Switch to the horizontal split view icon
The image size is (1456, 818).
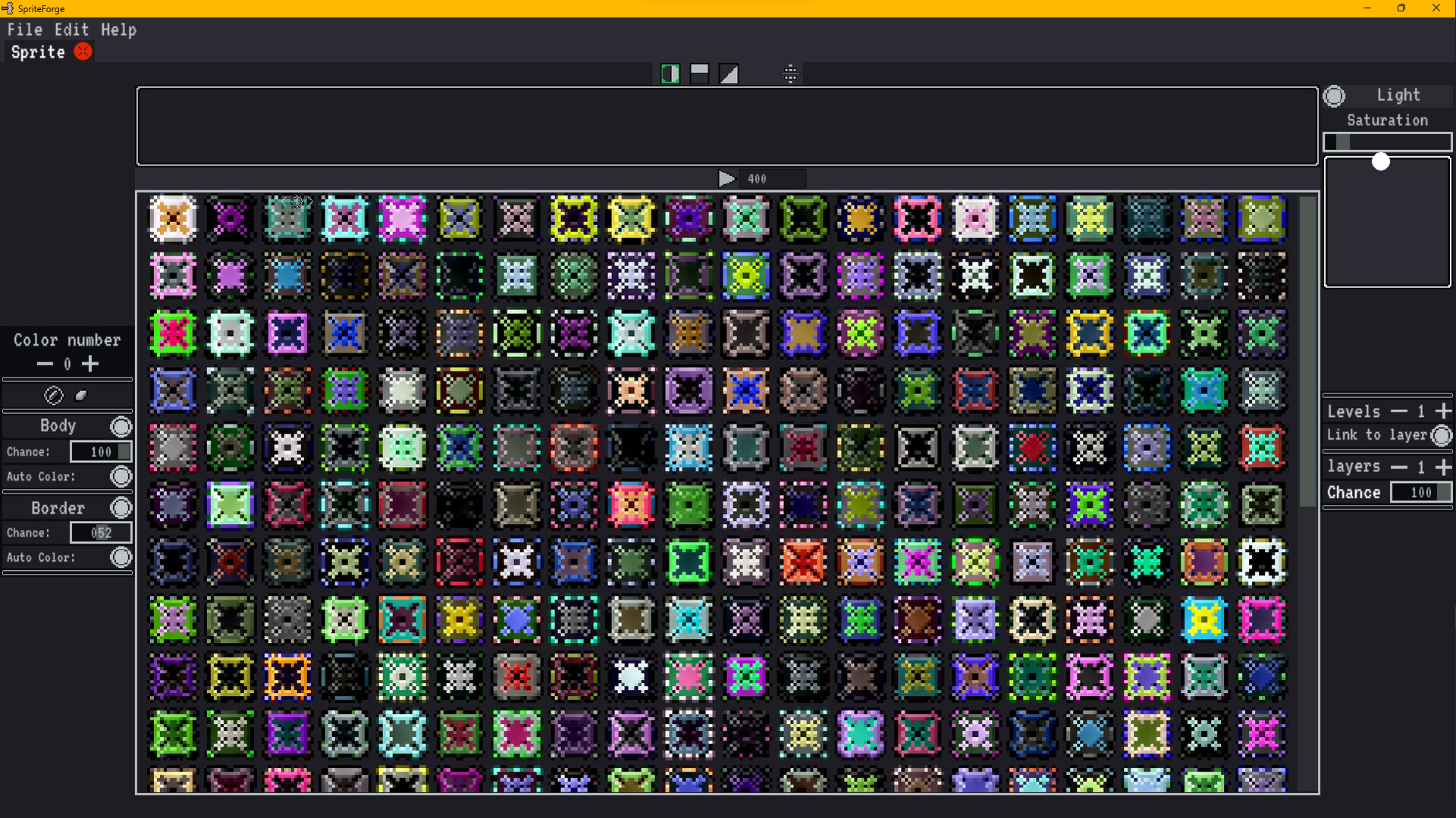point(699,74)
